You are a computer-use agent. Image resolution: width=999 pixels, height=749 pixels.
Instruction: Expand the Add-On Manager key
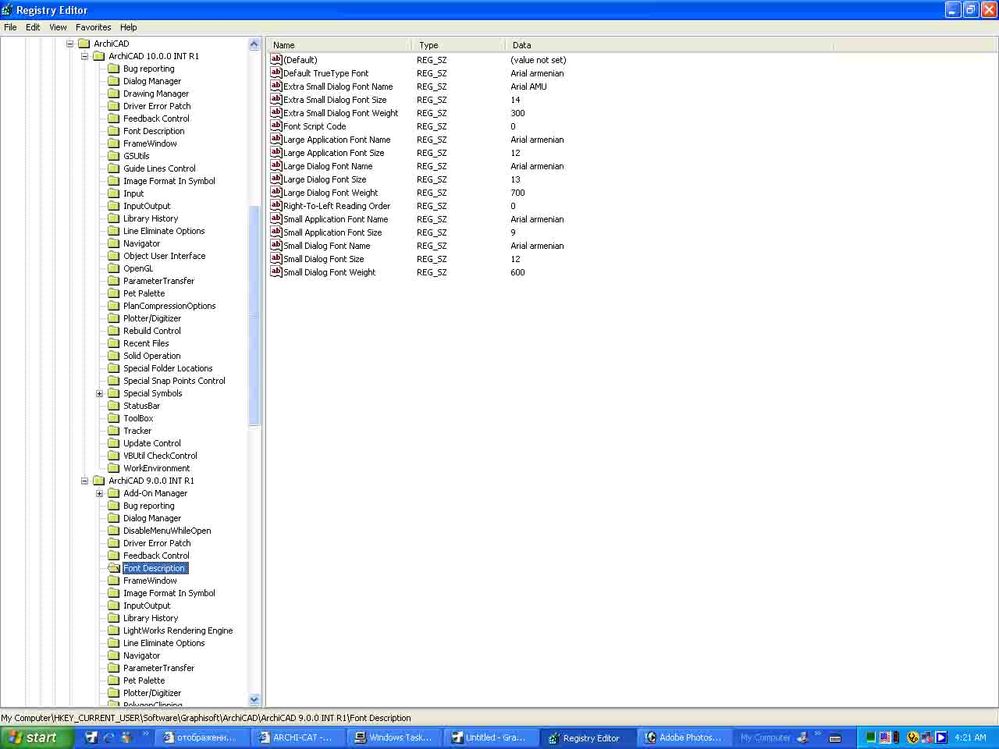pos(99,493)
